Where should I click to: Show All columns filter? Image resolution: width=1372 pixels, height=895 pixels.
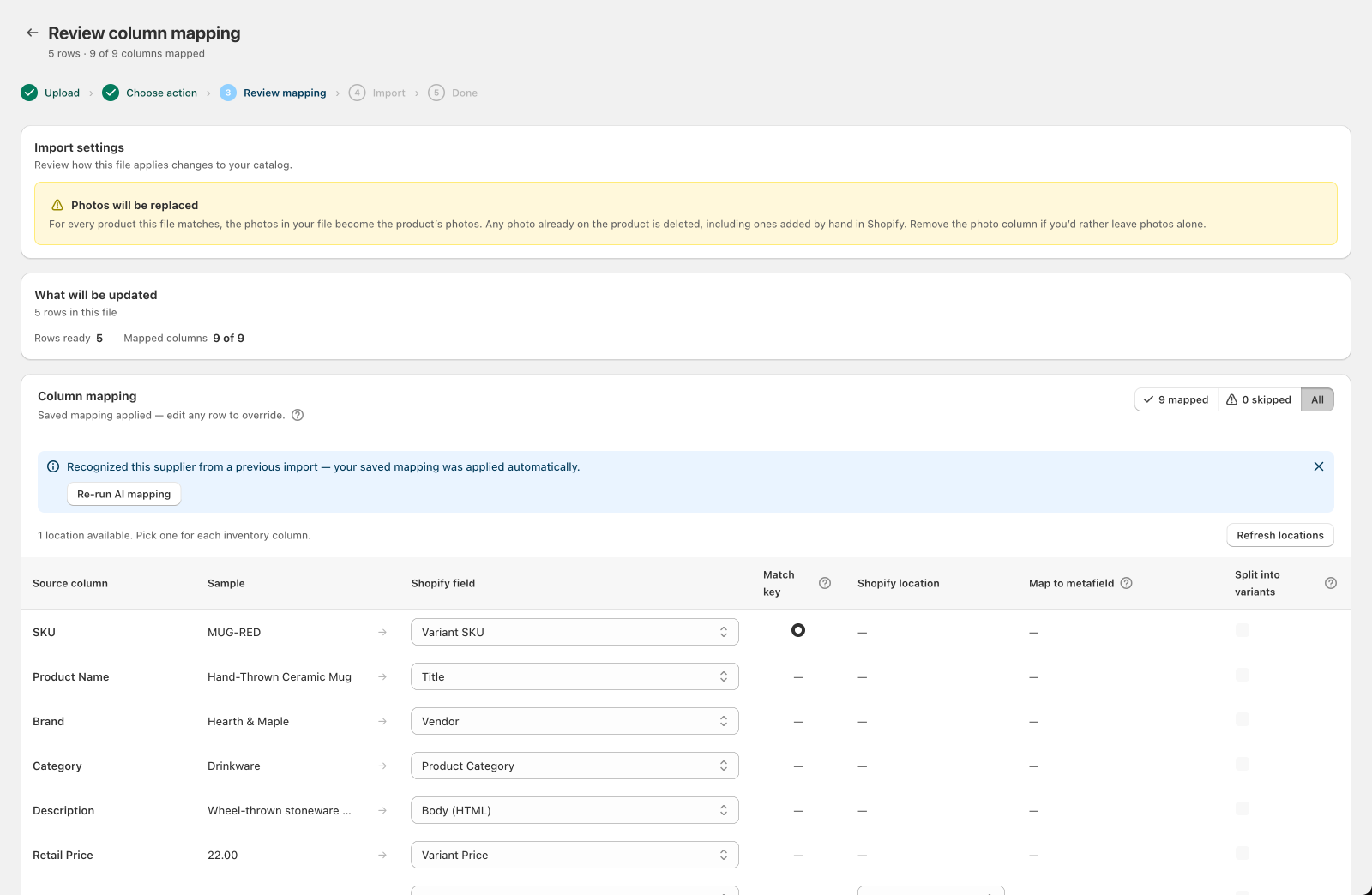point(1317,399)
